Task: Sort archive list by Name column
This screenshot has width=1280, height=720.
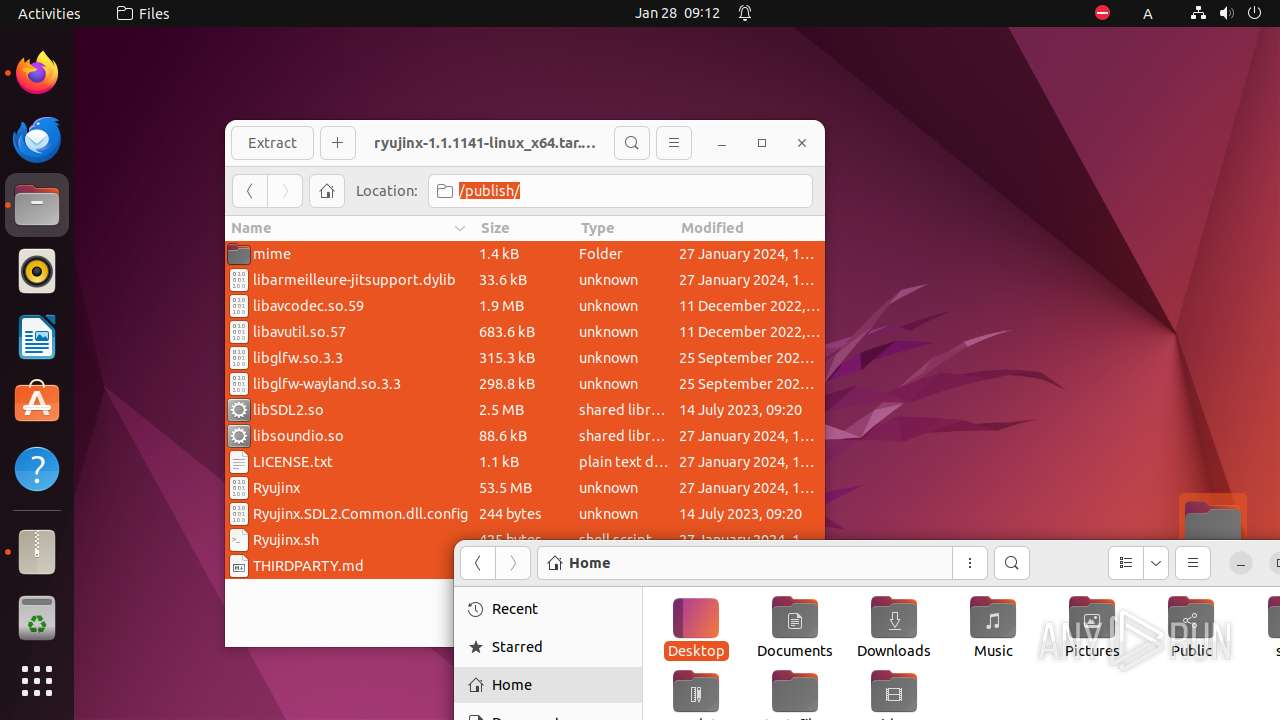Action: [349, 228]
